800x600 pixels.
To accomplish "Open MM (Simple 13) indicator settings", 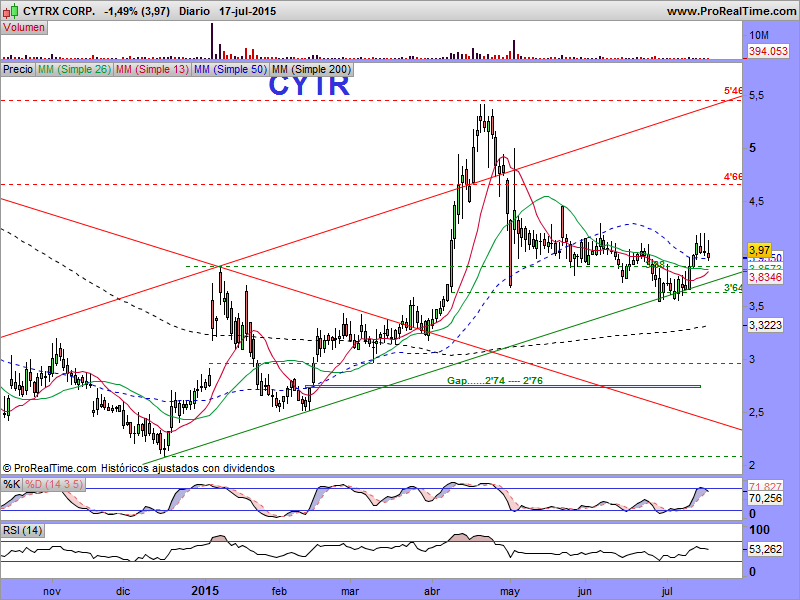I will (152, 69).
